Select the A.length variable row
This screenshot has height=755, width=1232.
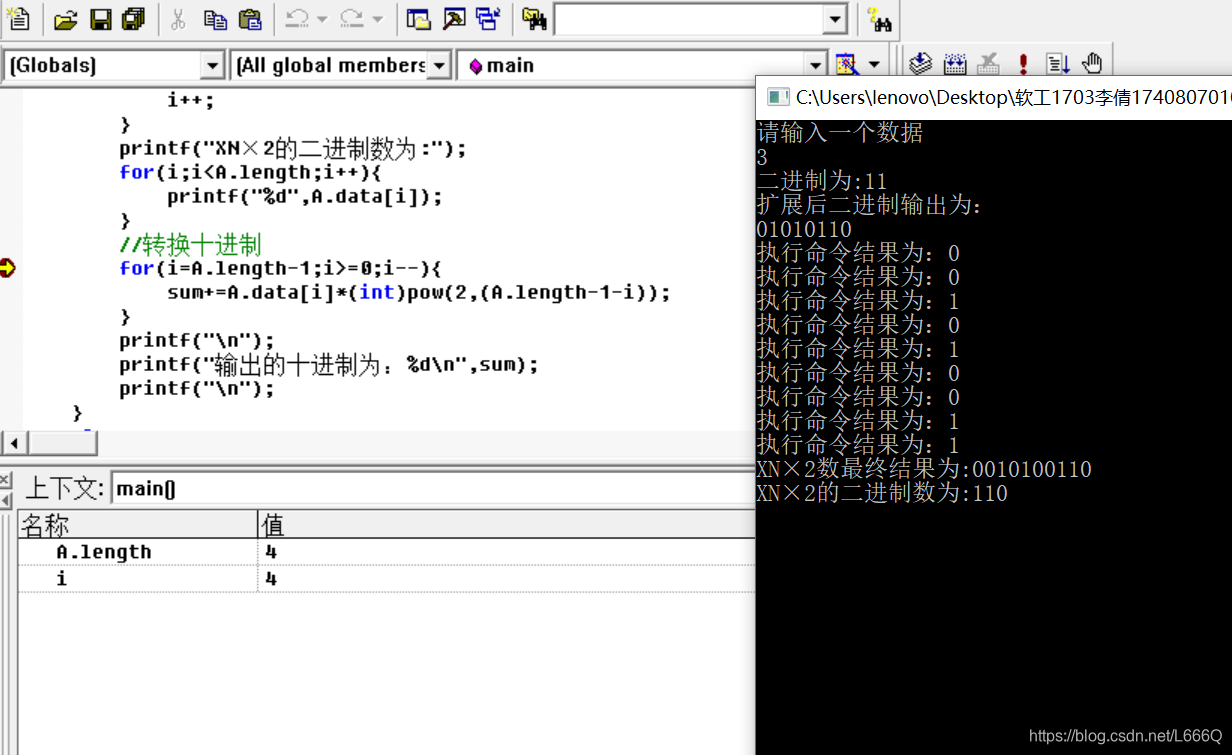[386, 552]
